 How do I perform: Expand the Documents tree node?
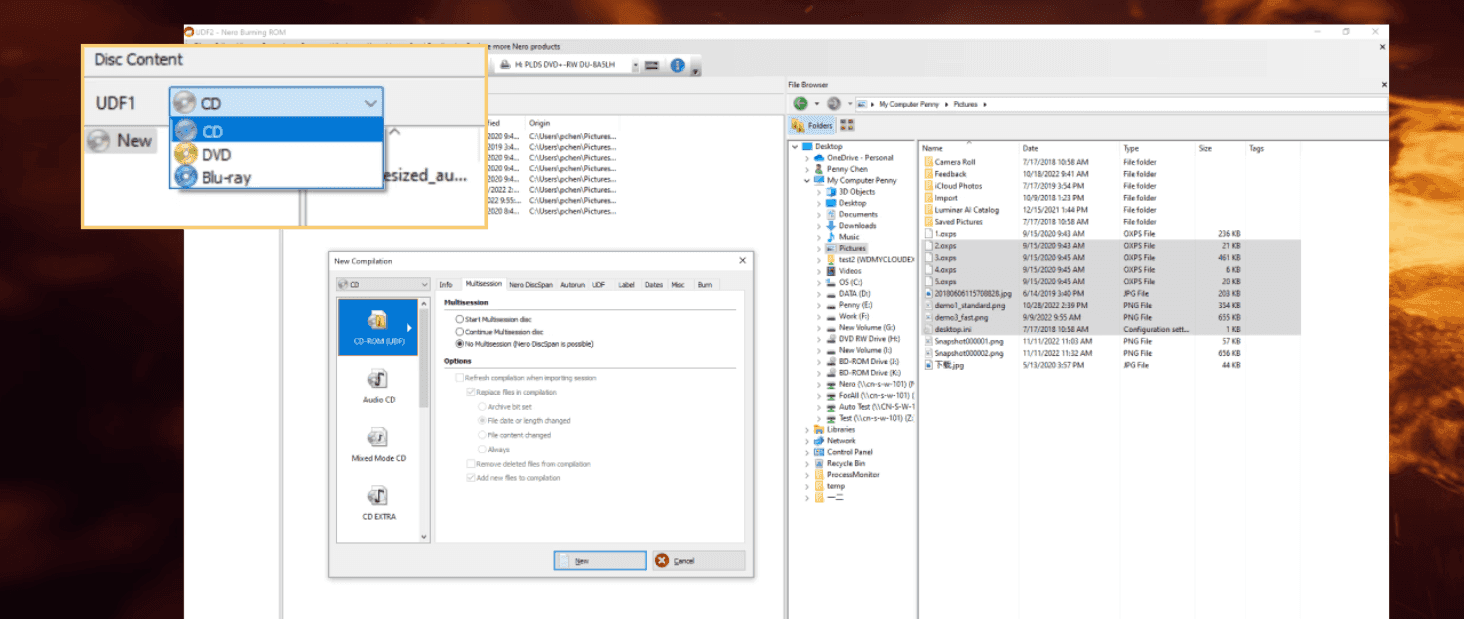tap(819, 214)
